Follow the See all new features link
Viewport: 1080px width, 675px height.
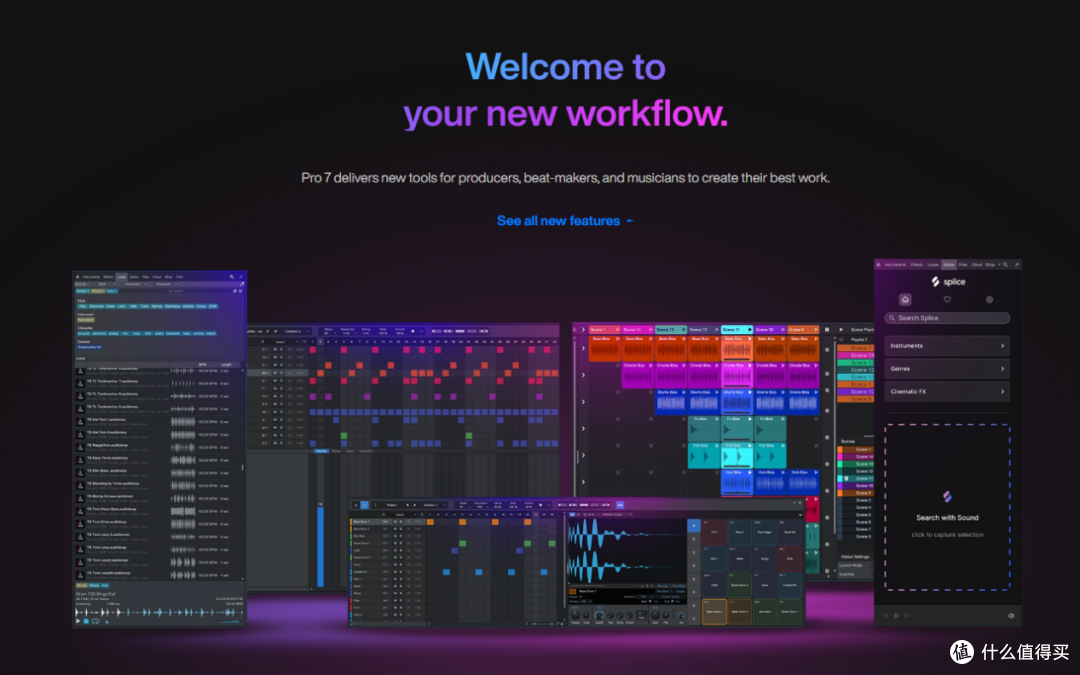[565, 221]
